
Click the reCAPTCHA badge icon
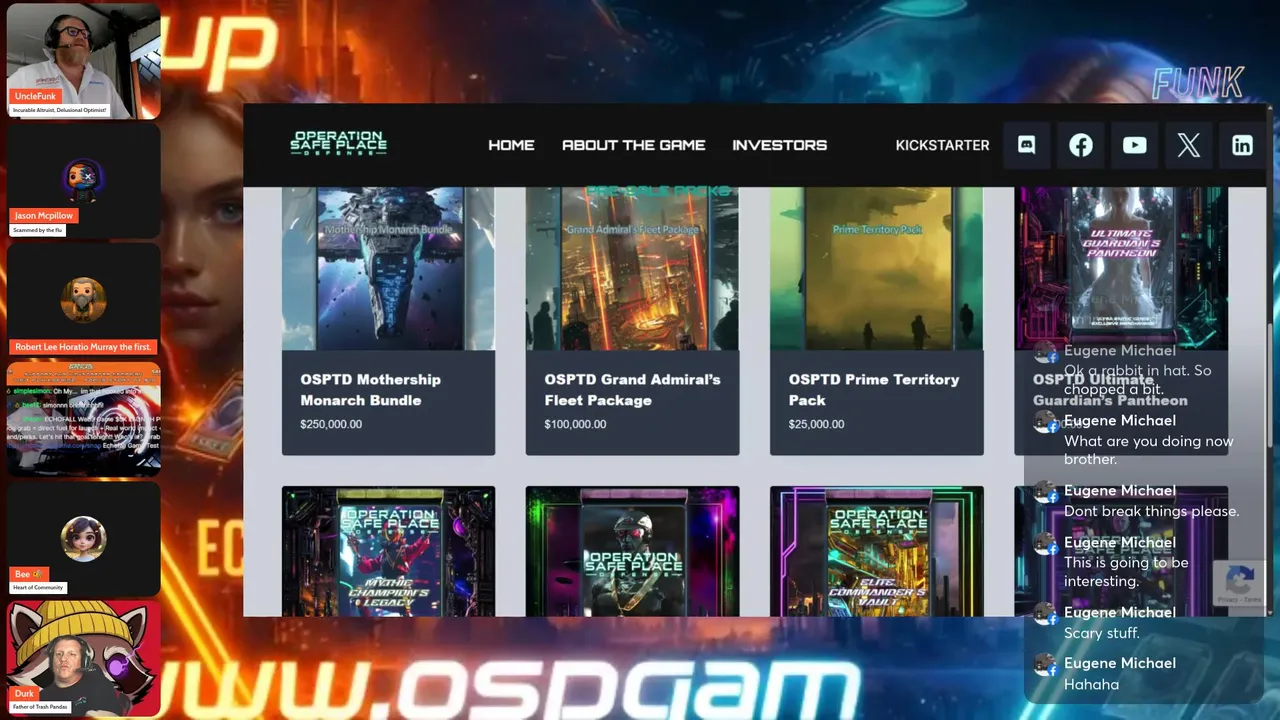tap(1240, 583)
